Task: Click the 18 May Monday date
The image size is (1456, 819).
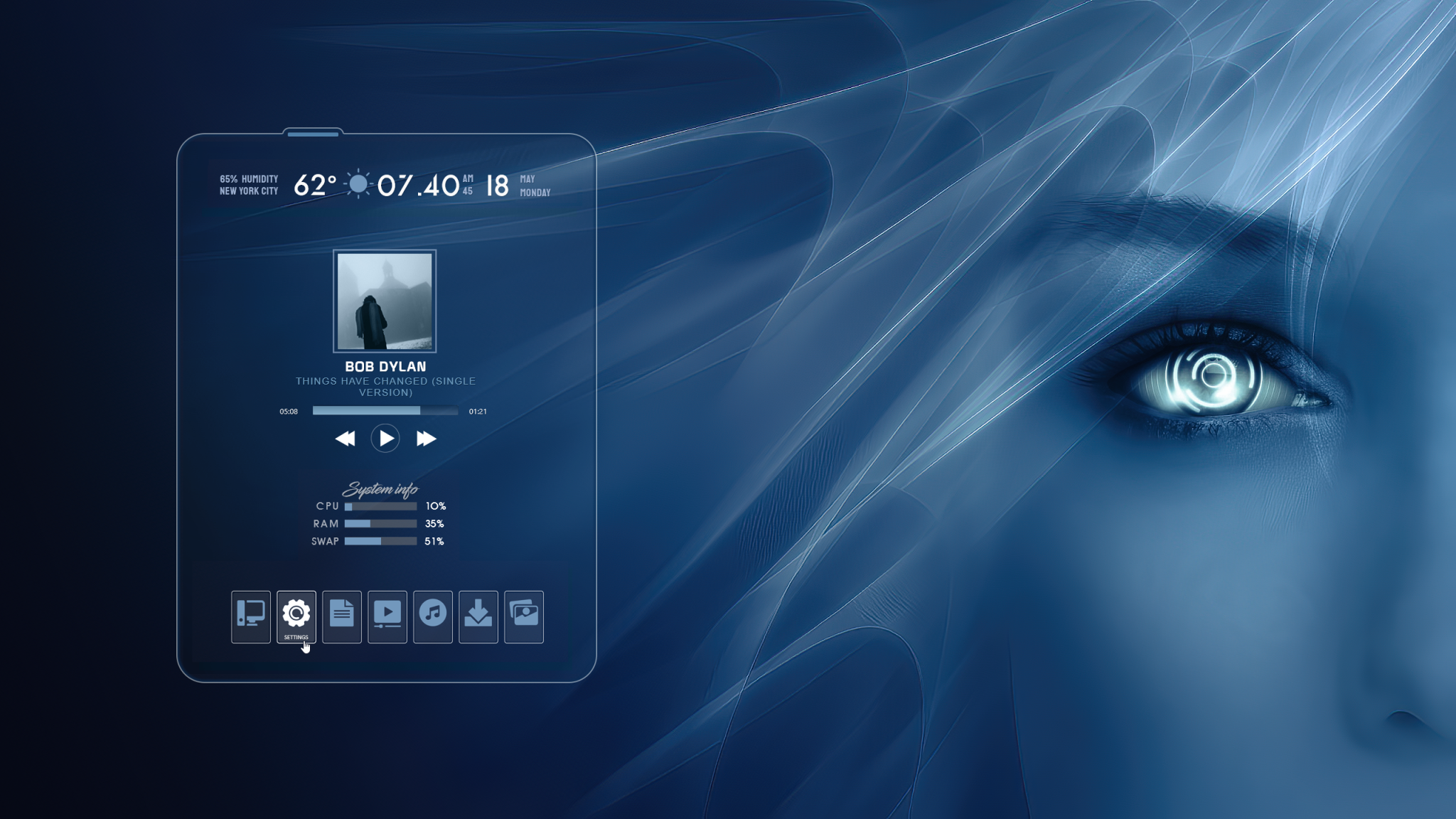Action: point(498,186)
